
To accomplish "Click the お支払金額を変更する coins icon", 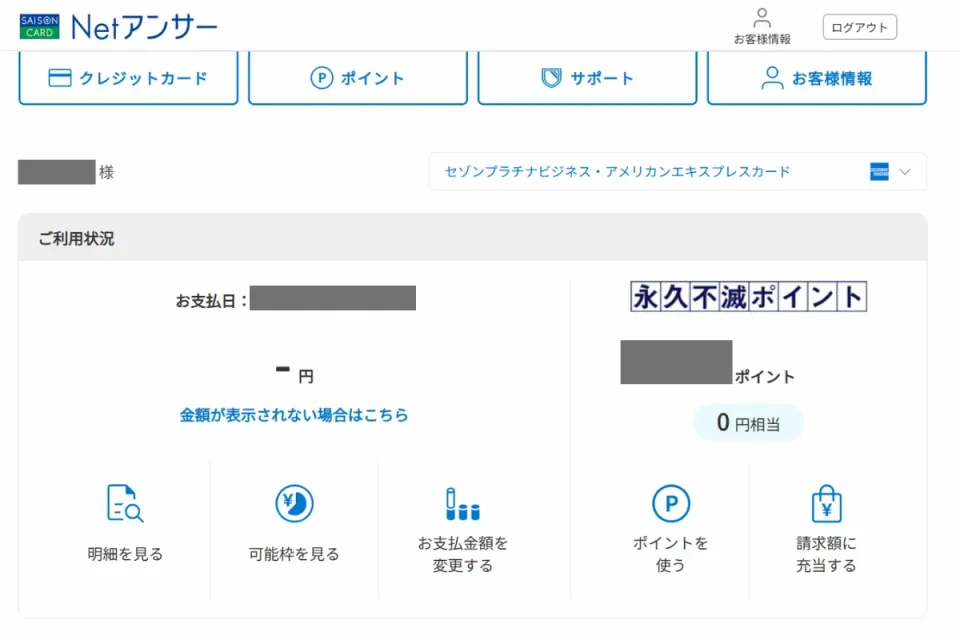I will coord(462,503).
